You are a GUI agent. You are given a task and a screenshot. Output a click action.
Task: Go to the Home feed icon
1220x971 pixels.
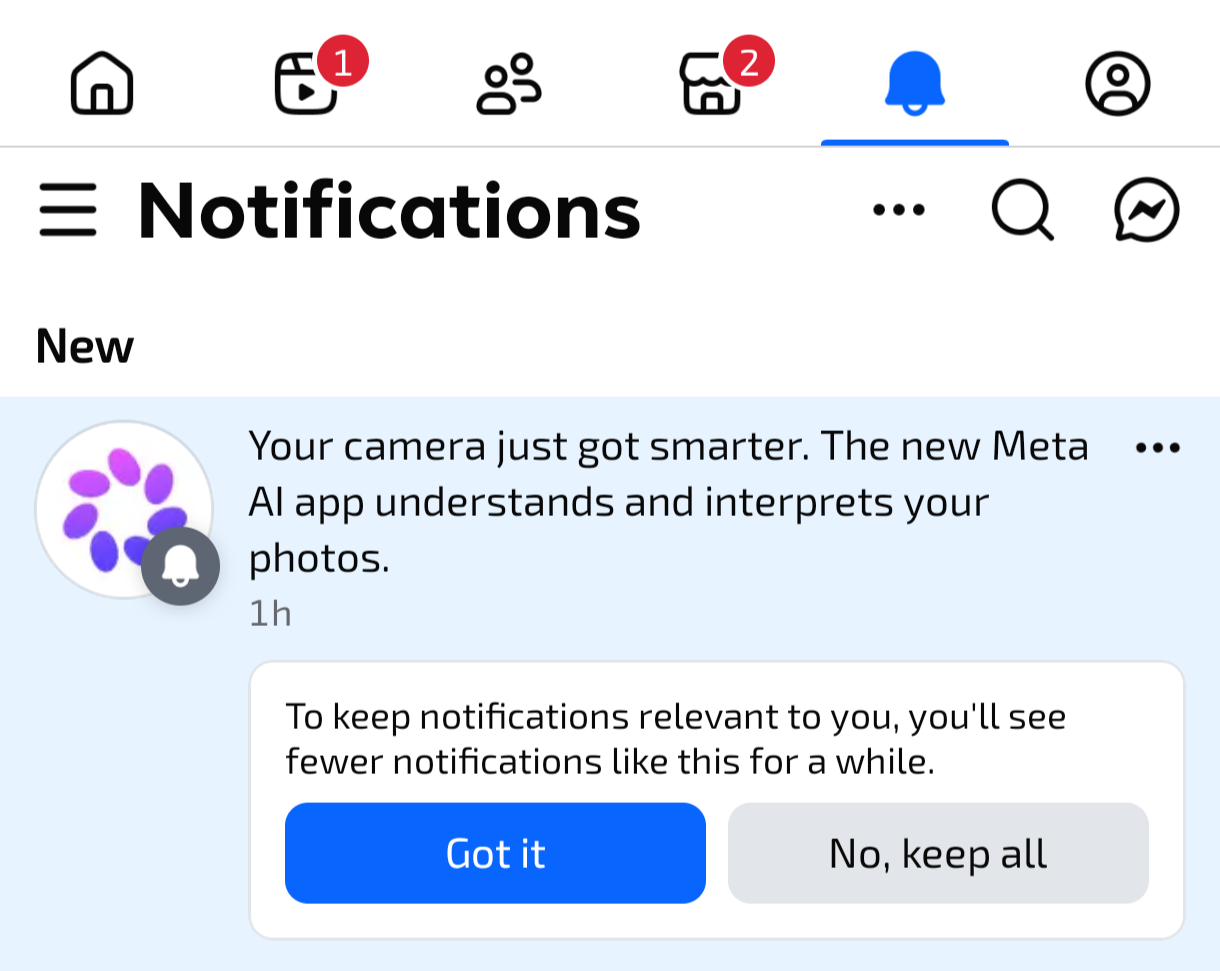[x=102, y=83]
